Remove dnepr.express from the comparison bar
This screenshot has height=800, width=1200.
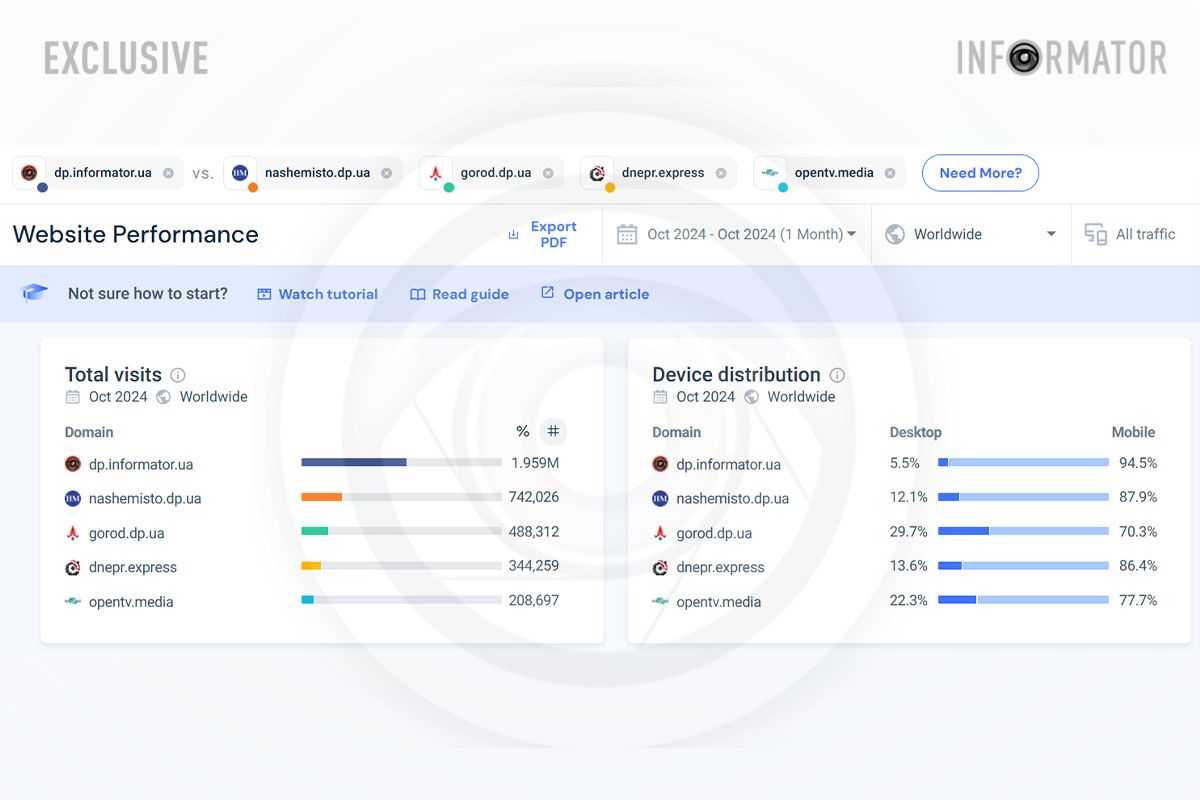721,173
